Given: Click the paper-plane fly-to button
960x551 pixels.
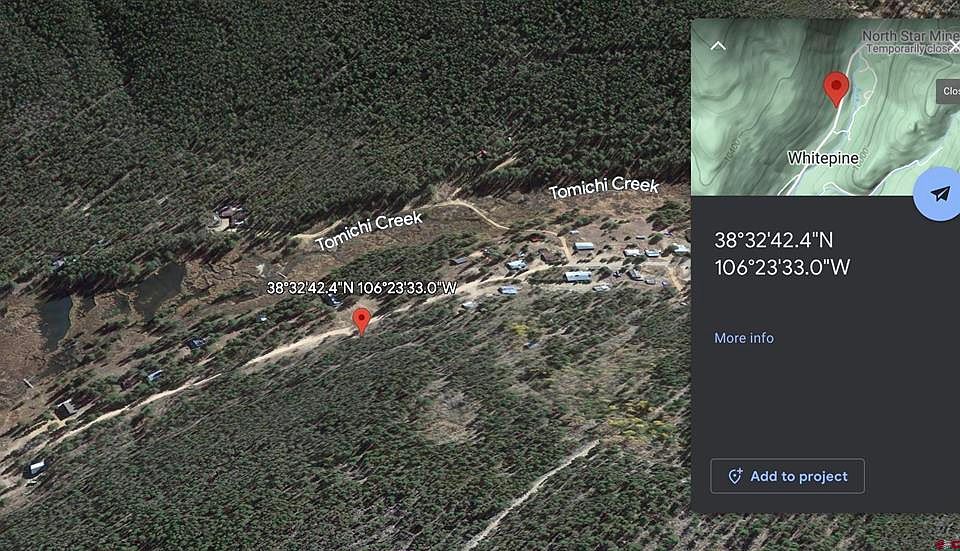Looking at the screenshot, I should pos(939,194).
